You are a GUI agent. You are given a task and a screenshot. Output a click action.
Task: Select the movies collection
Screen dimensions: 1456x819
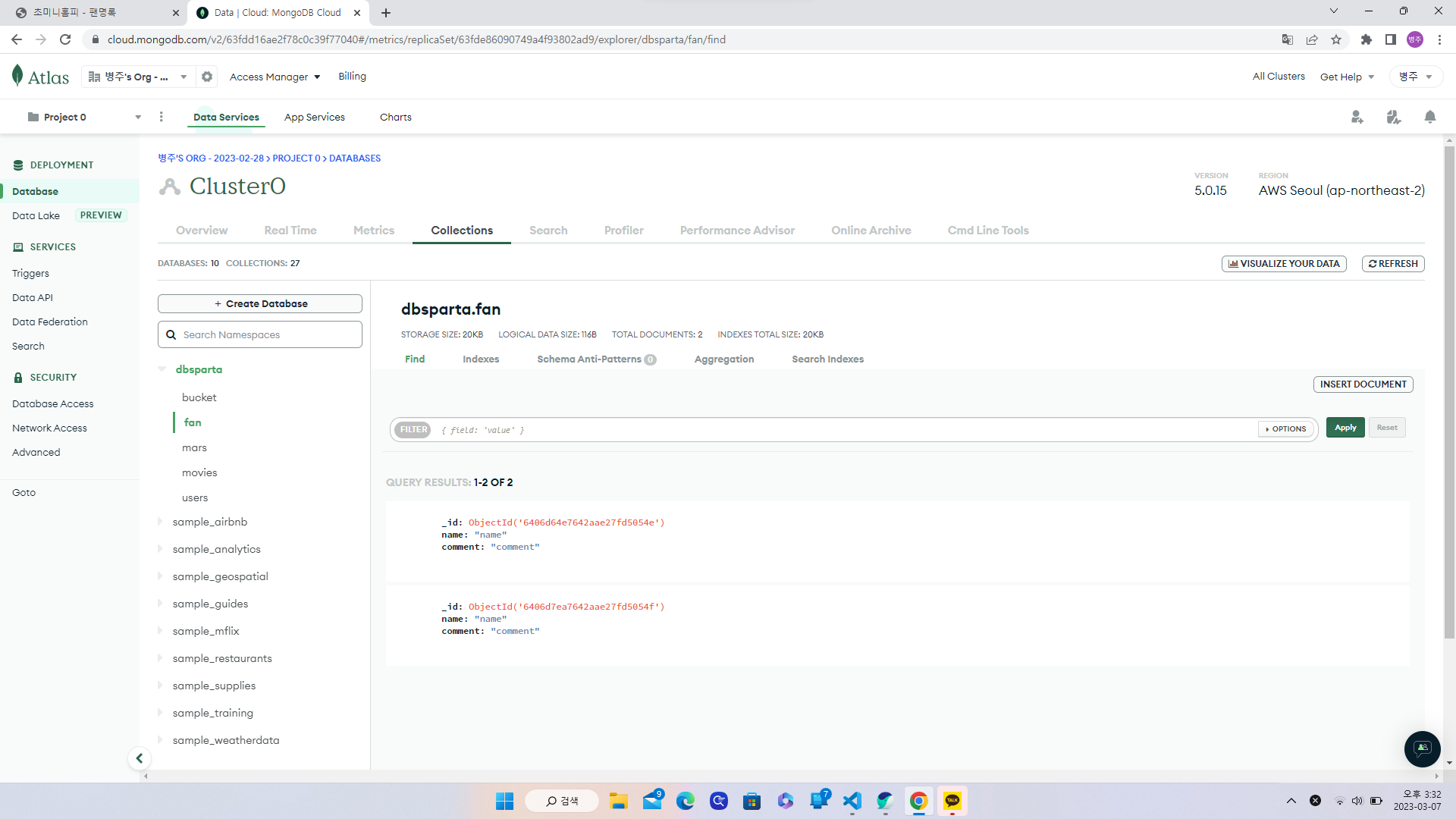199,472
